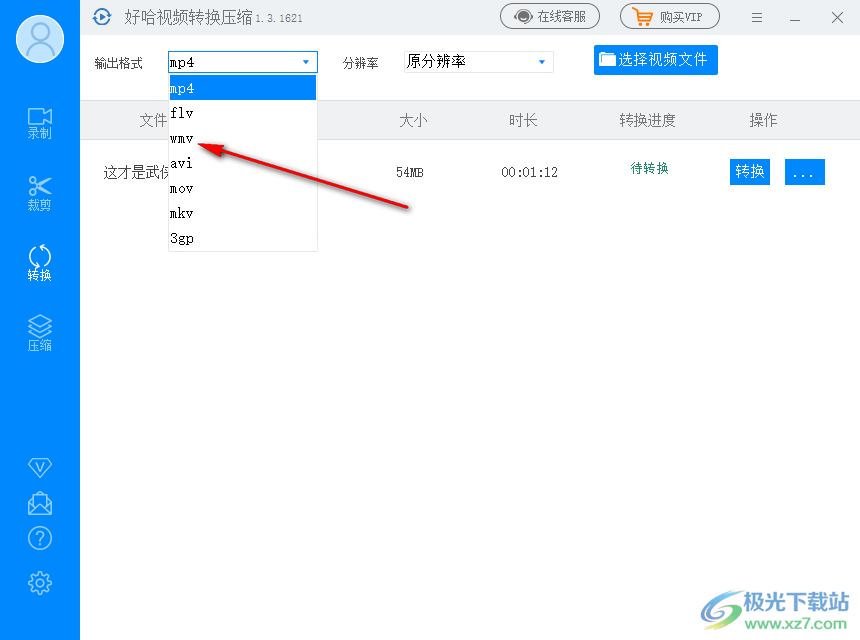Close the application window
The image size is (860, 640).
837,18
